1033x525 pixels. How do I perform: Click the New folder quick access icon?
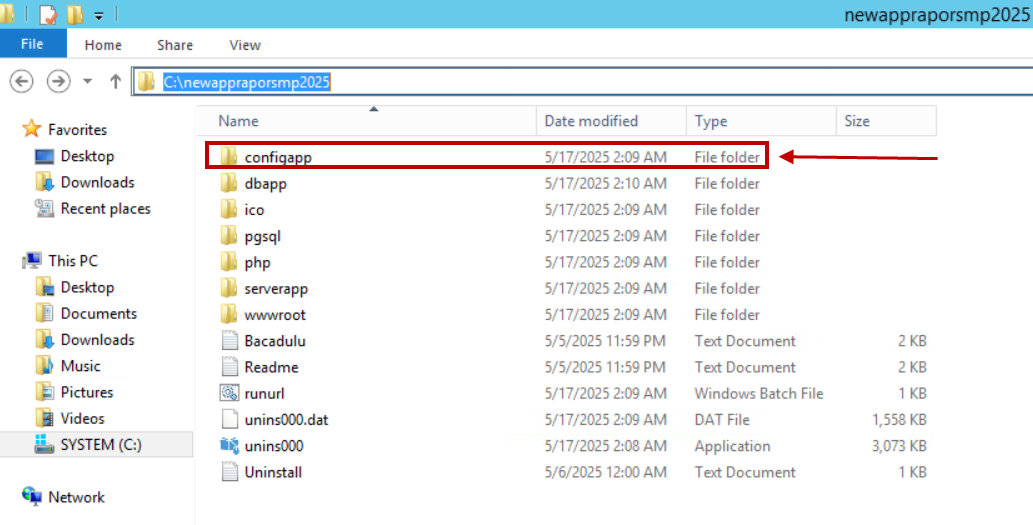pyautogui.click(x=74, y=14)
